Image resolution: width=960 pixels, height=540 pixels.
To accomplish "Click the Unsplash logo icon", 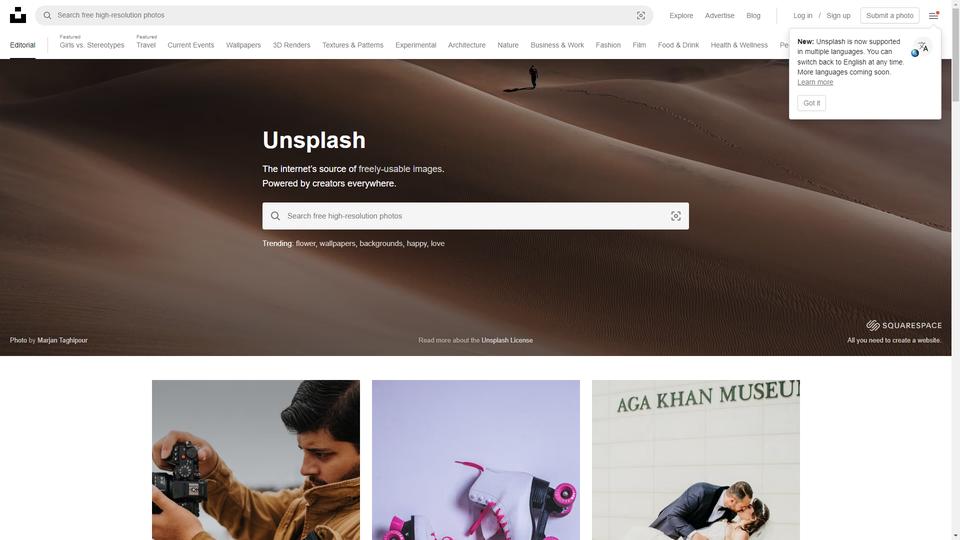I will [18, 15].
